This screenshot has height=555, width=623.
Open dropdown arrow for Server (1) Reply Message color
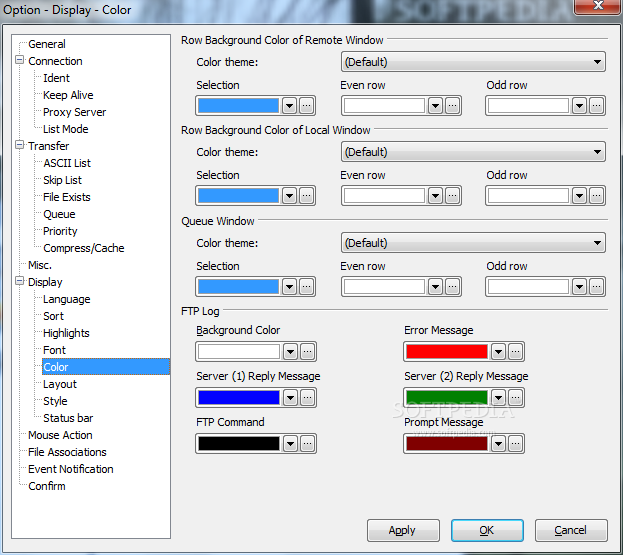pyautogui.click(x=291, y=397)
